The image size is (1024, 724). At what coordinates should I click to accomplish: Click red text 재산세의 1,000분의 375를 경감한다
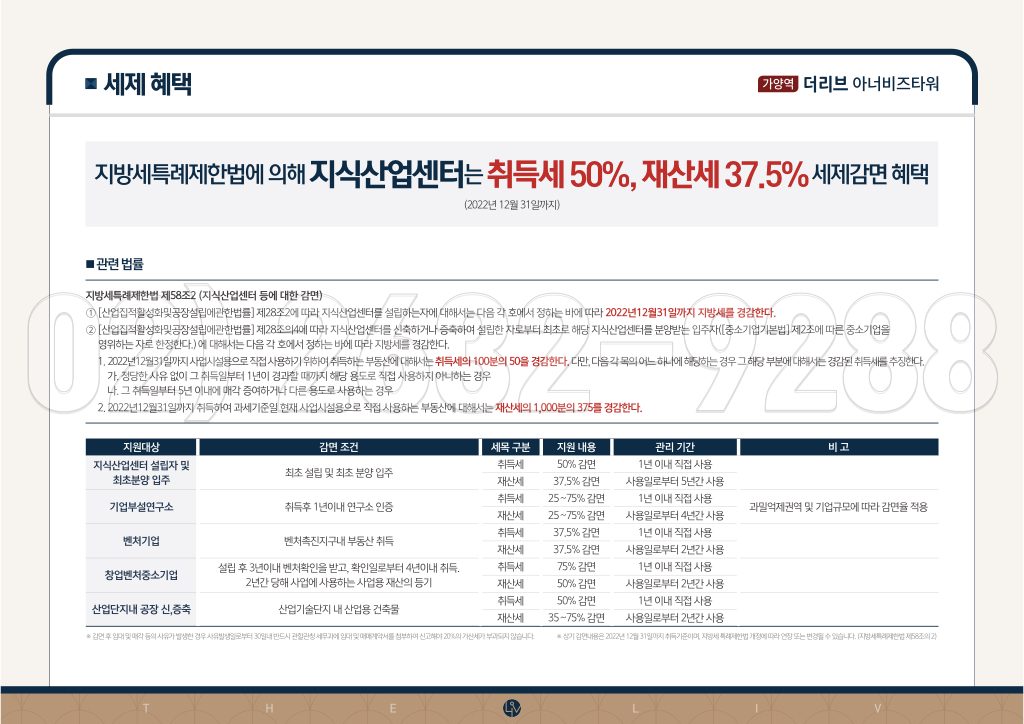(x=568, y=408)
